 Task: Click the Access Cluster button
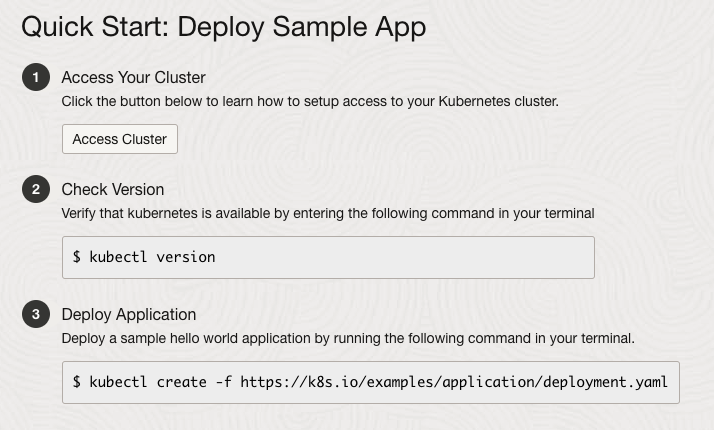pos(120,139)
